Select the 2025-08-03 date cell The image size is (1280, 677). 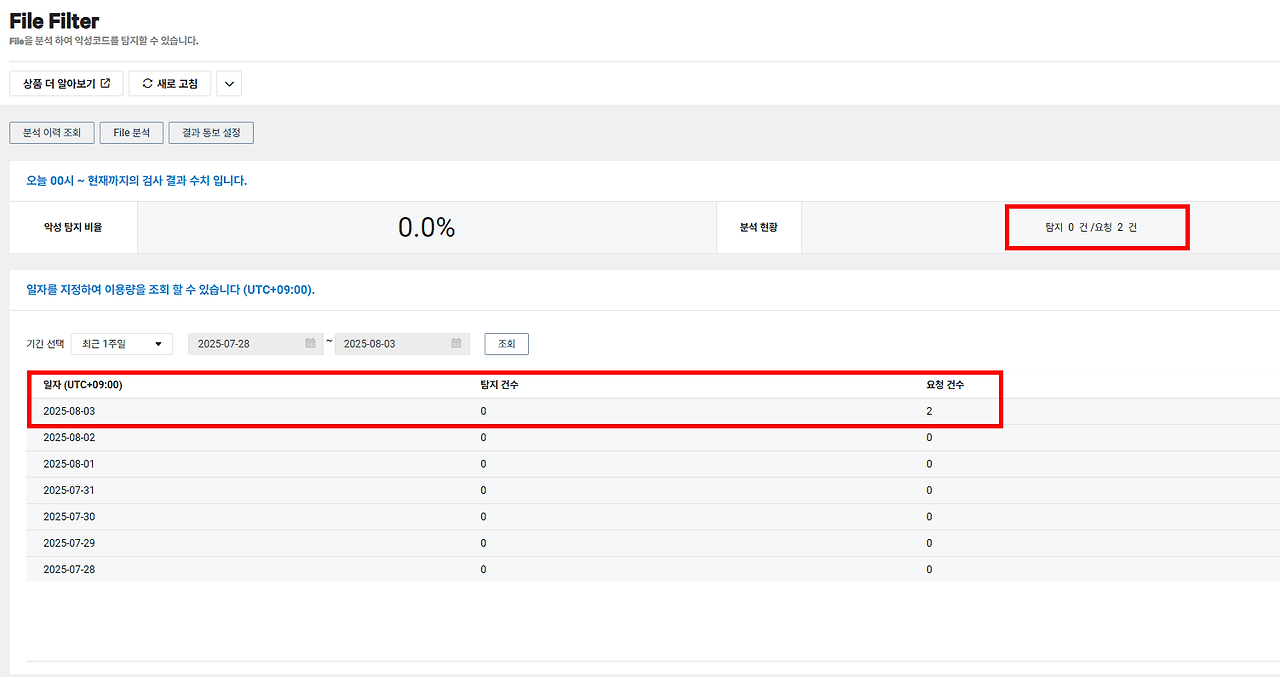tap(69, 411)
